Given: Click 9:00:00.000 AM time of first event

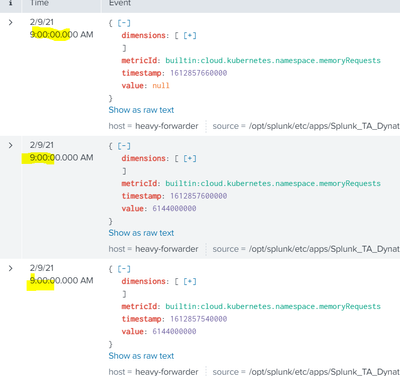Looking at the screenshot, I should point(62,35).
